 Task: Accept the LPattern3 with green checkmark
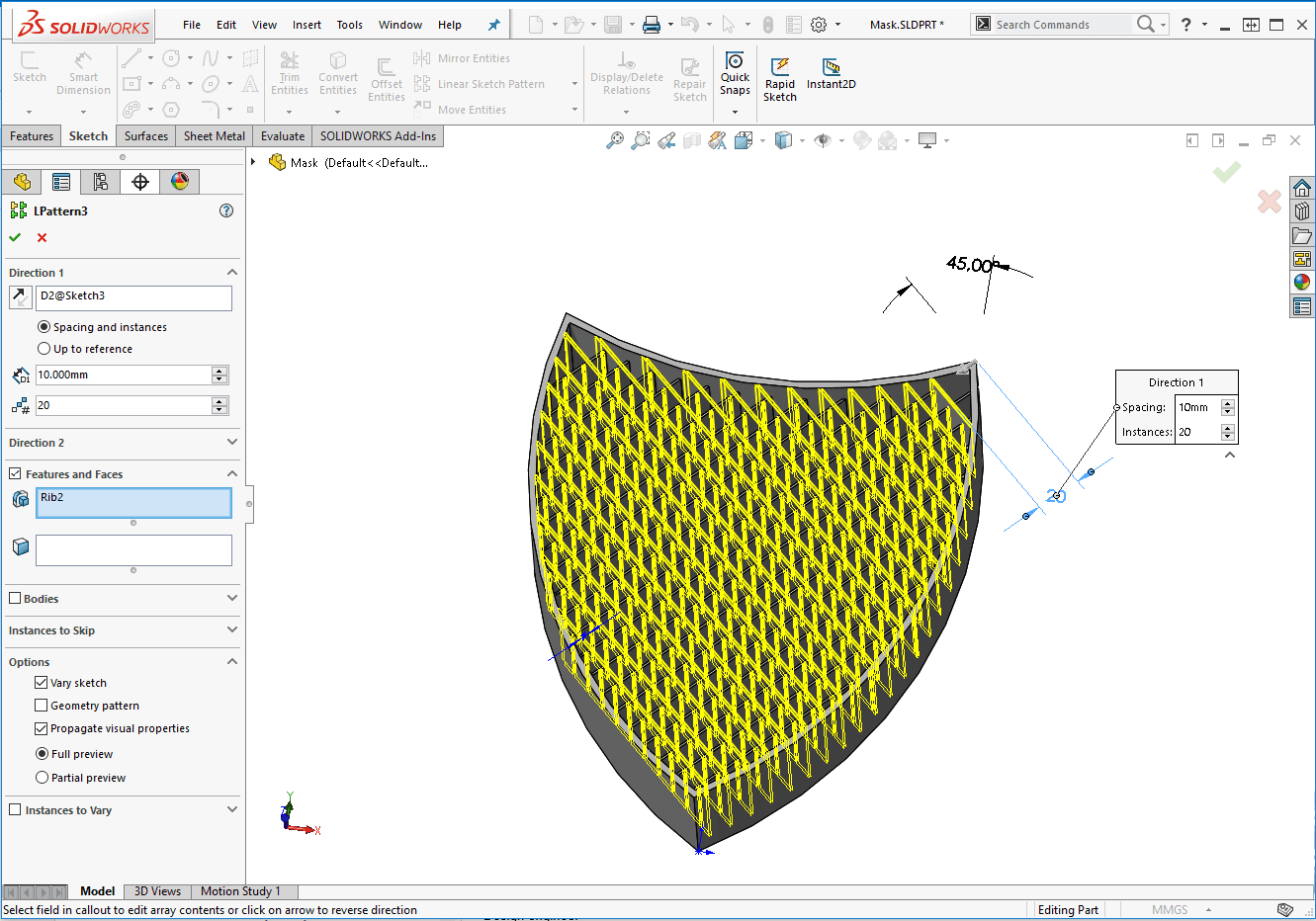coord(15,237)
